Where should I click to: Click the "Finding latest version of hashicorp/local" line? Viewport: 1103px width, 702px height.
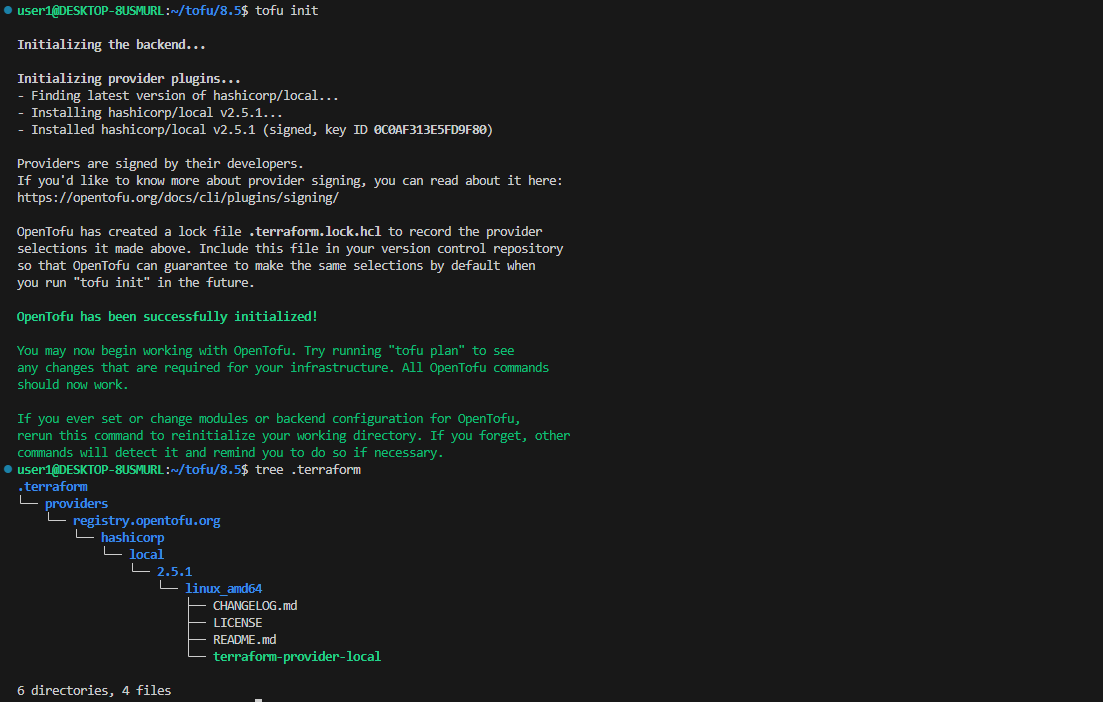point(178,96)
